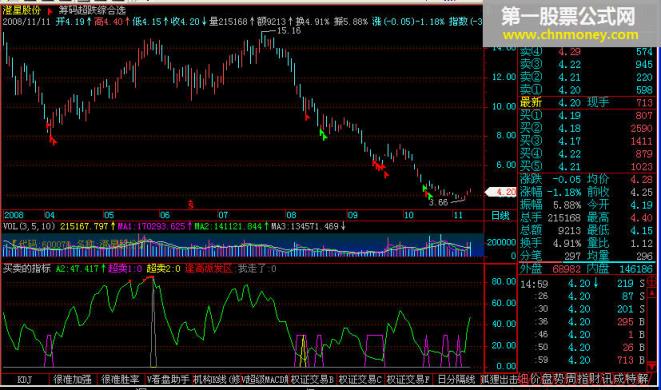This screenshot has height=390, width=661.
Task: Click the green arrow signal near the October low
Action: (x=427, y=192)
